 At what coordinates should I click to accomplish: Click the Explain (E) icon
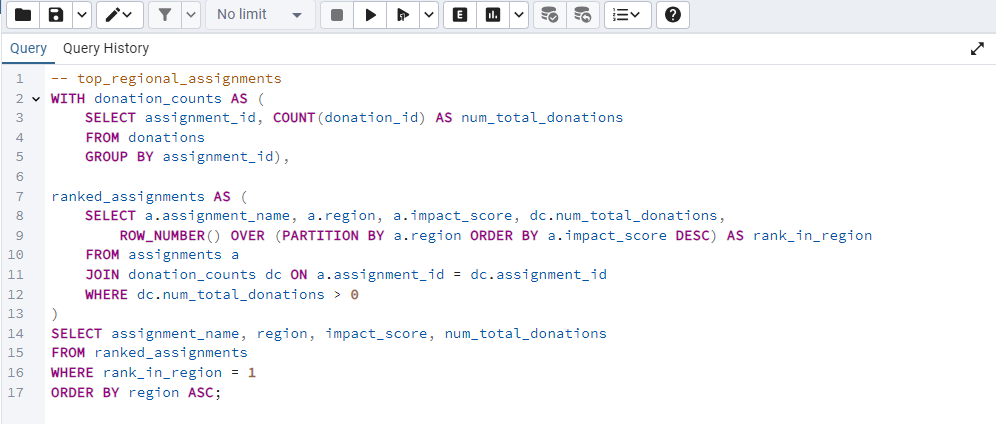460,15
